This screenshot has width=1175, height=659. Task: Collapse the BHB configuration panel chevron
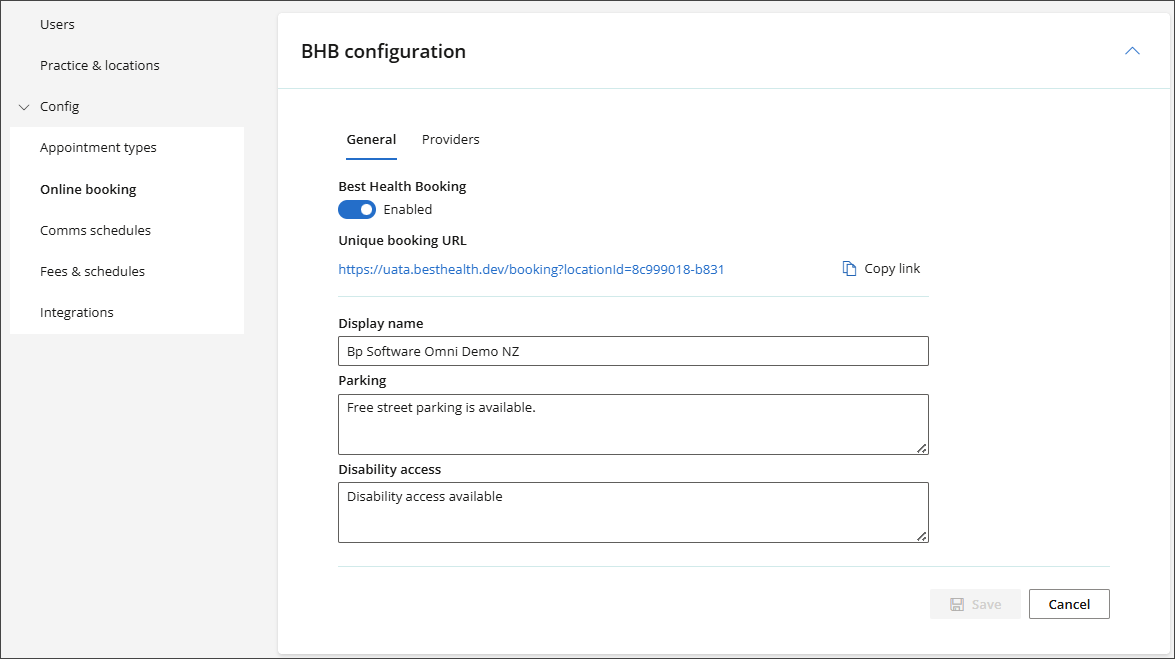point(1132,51)
